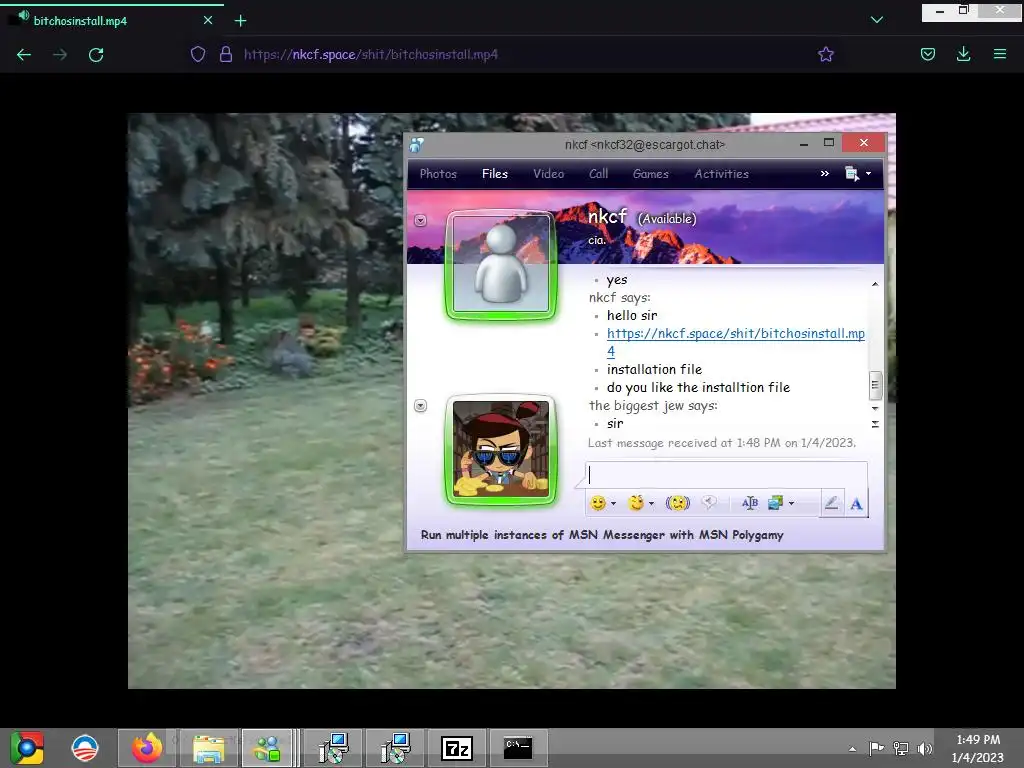Open the nkcf.space bitchosinstall.mp4 chat link
The image size is (1024, 768).
735,342
